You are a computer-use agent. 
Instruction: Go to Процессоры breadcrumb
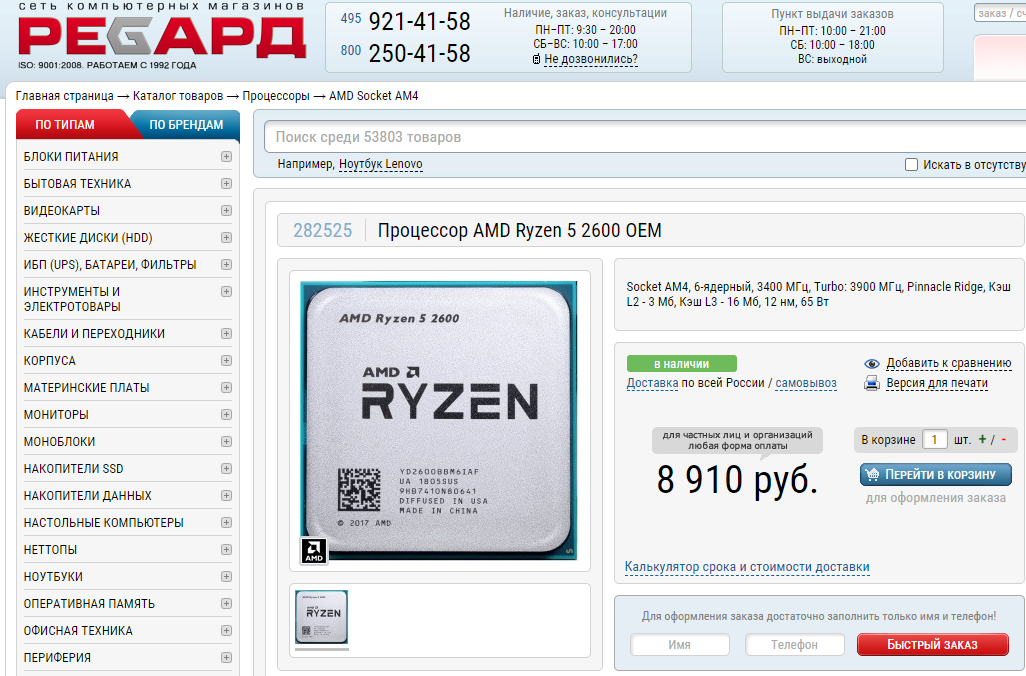(x=276, y=96)
